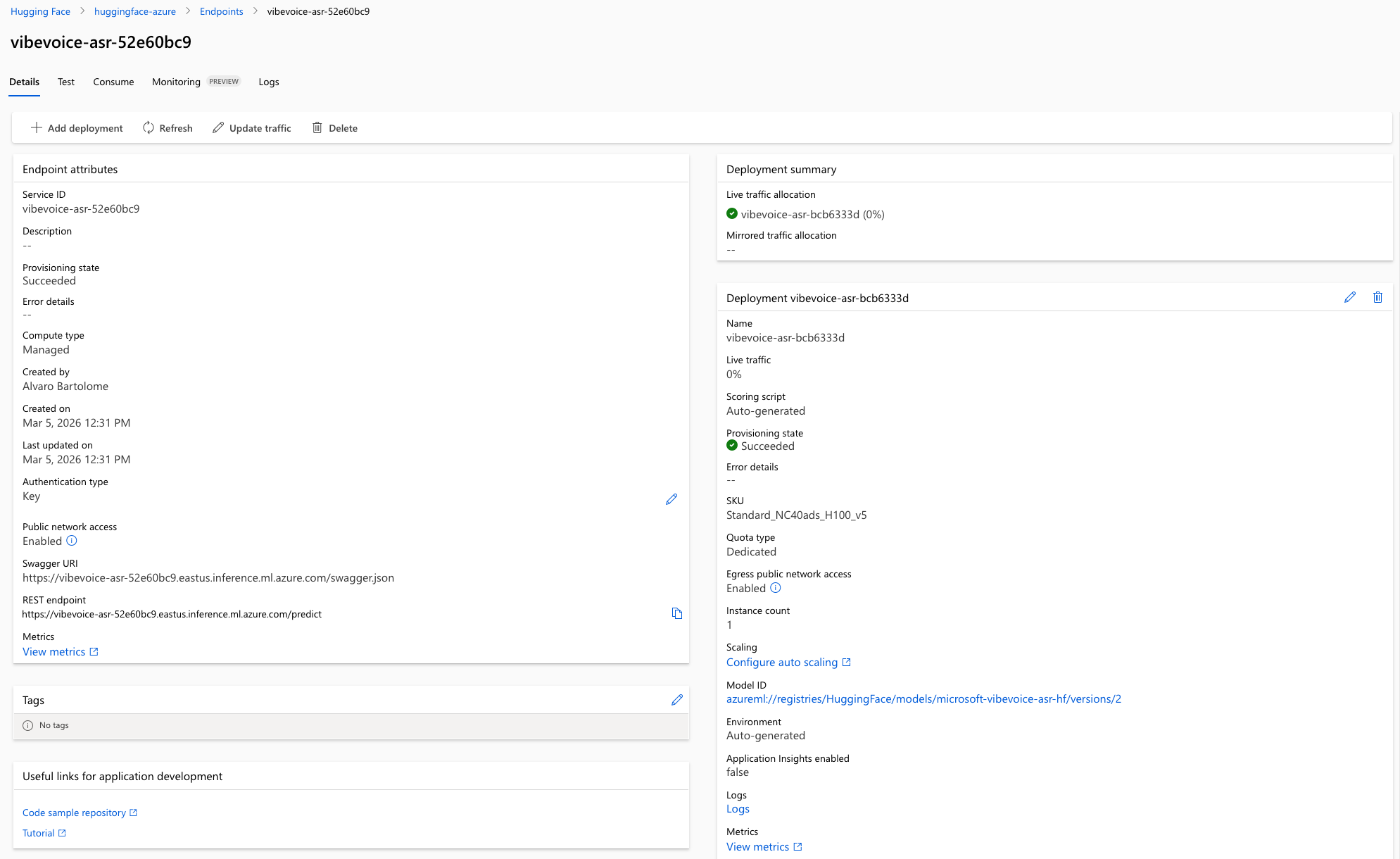Open the Model ID azureml registry link
Screen dimensions: 1400x859
coord(923,699)
